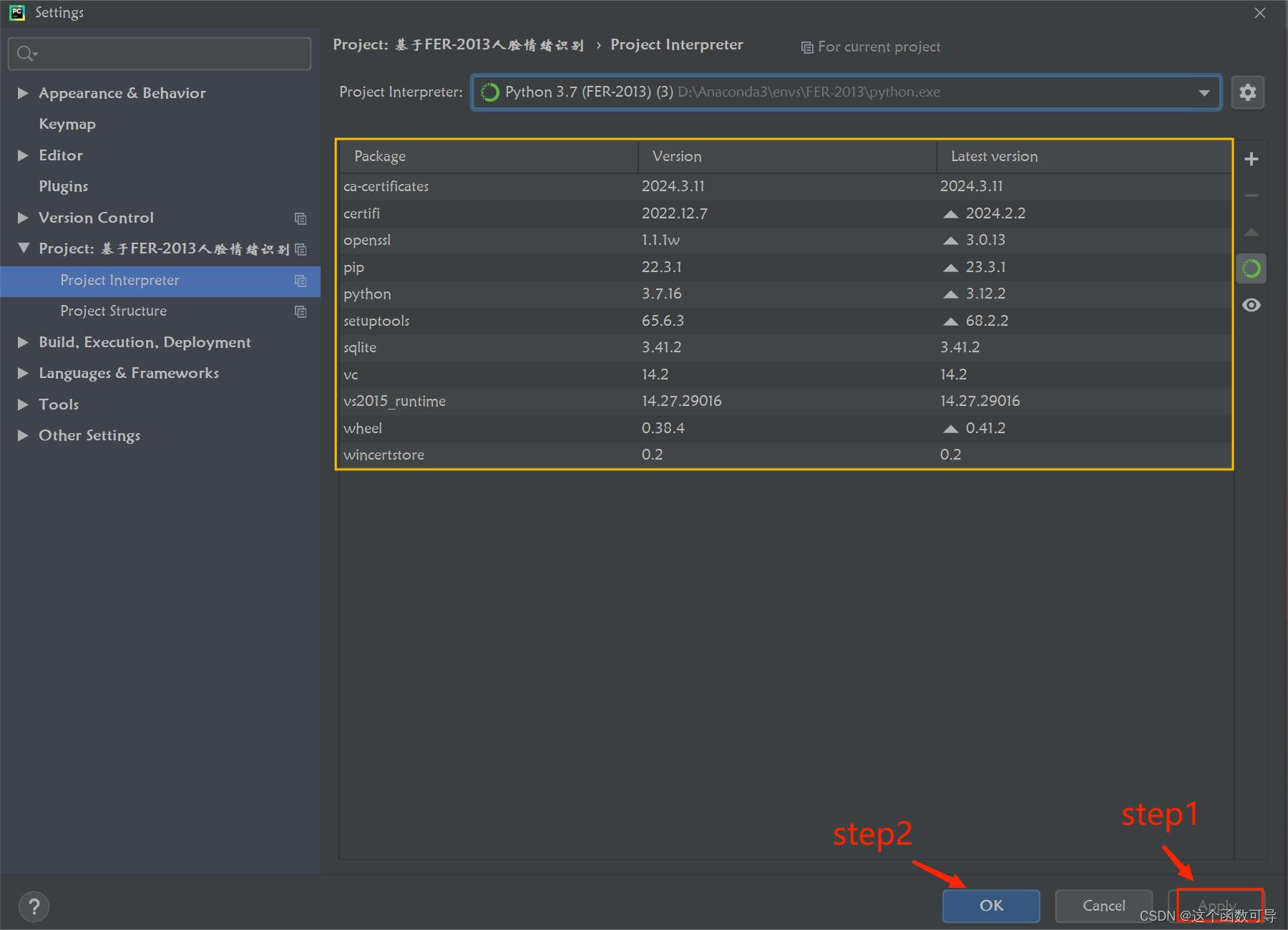Click the Apply button
The width and height of the screenshot is (1288, 930).
pos(1217,905)
